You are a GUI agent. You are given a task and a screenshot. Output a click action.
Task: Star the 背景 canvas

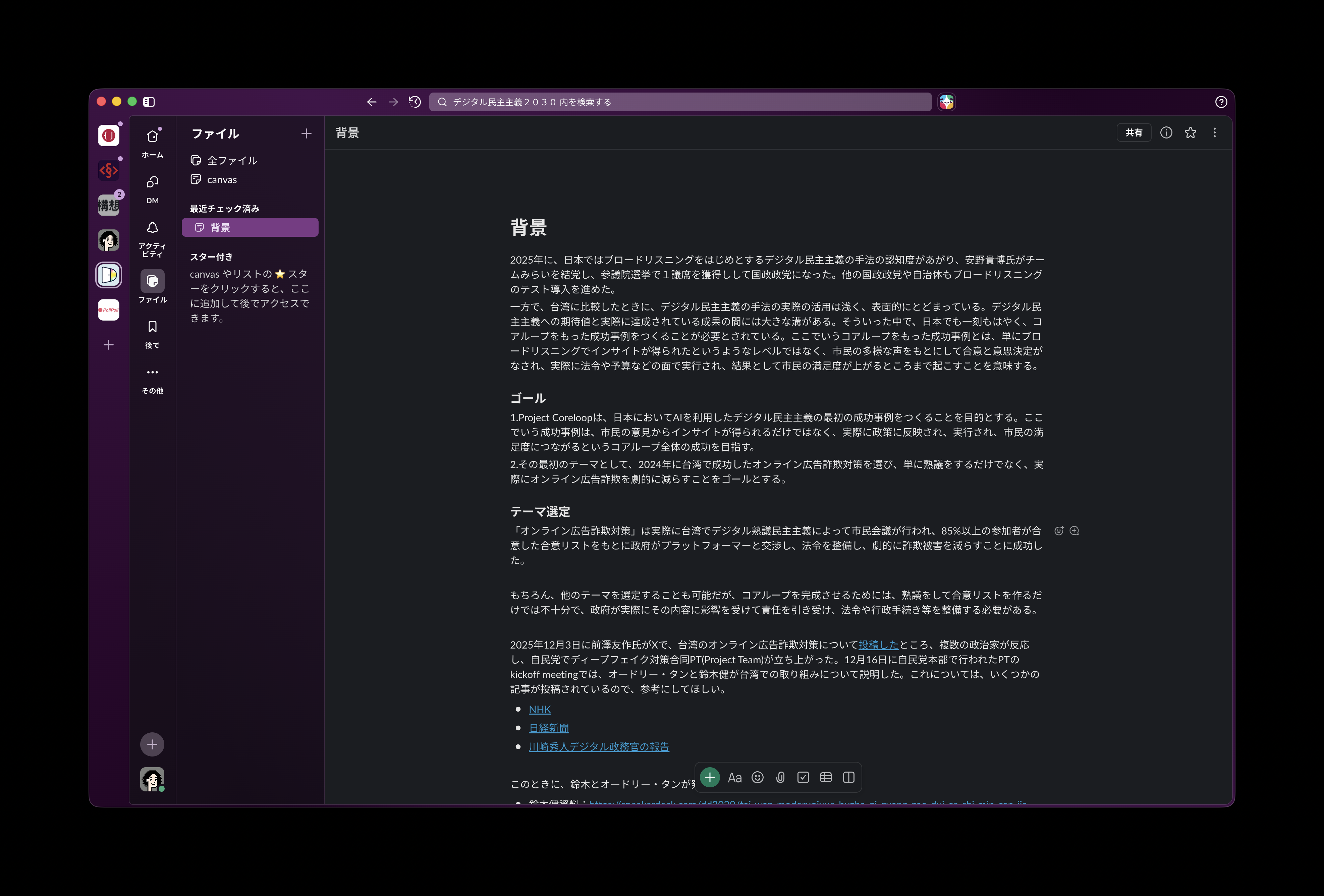(1190, 133)
